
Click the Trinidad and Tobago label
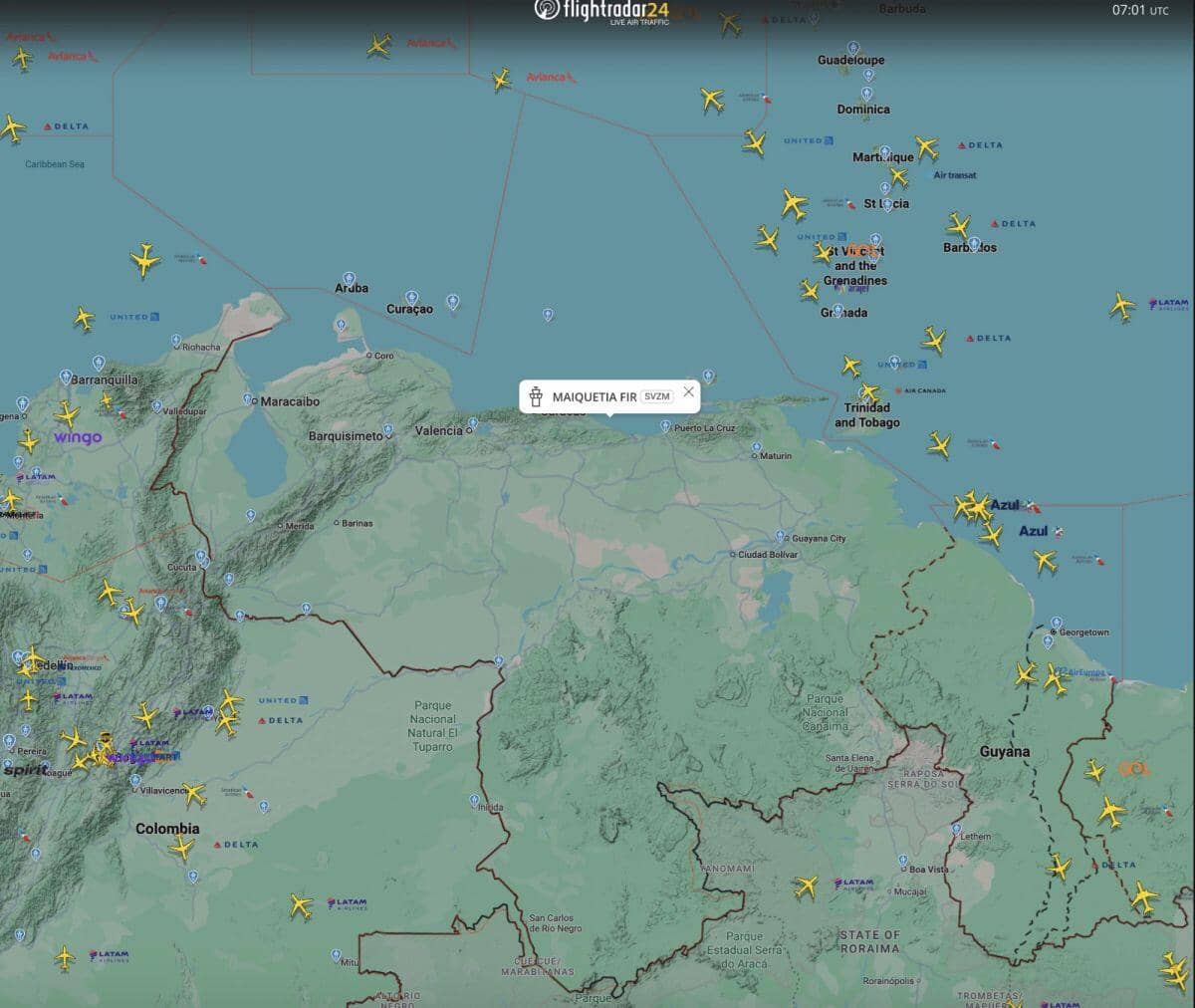(866, 415)
